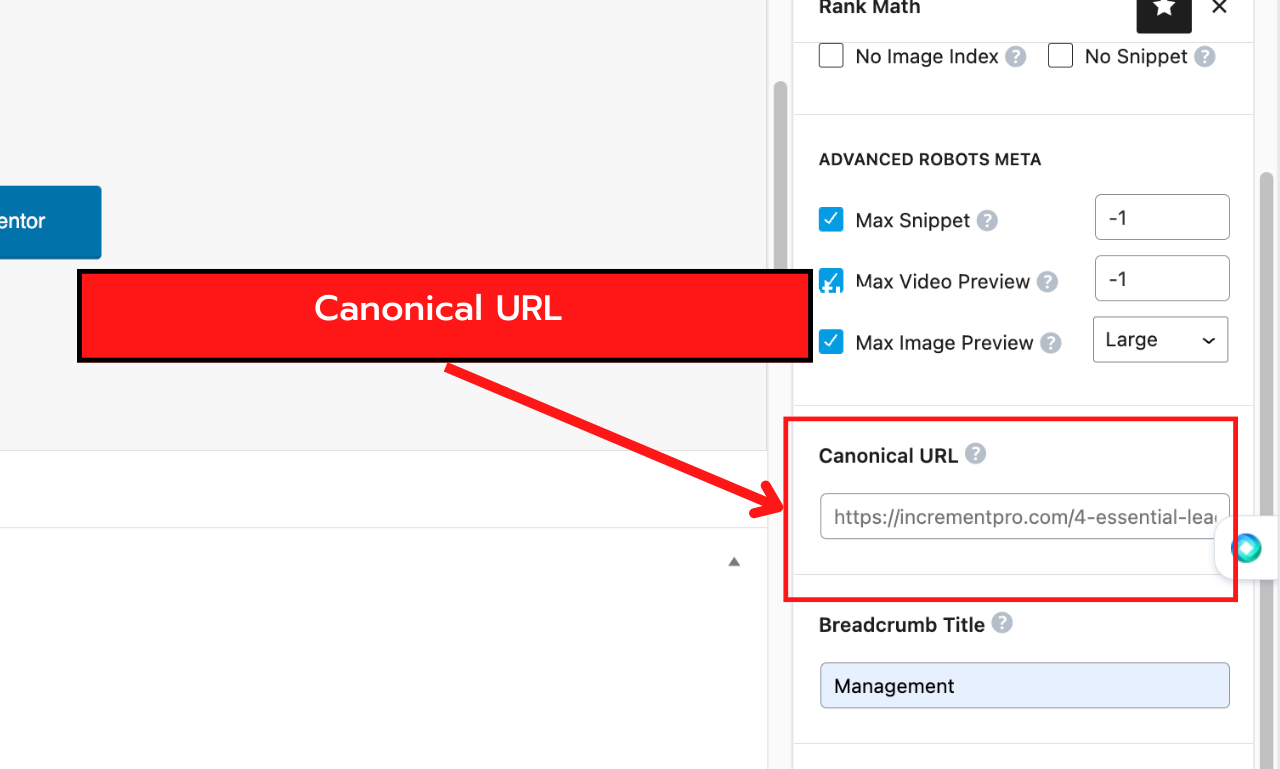Open the Canonical URL help icon

[x=975, y=453]
